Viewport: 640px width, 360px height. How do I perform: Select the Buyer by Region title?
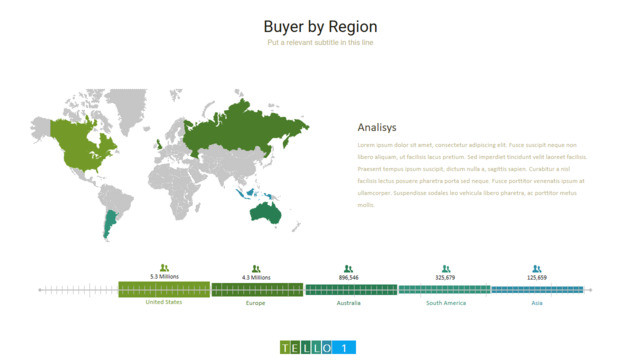(320, 27)
